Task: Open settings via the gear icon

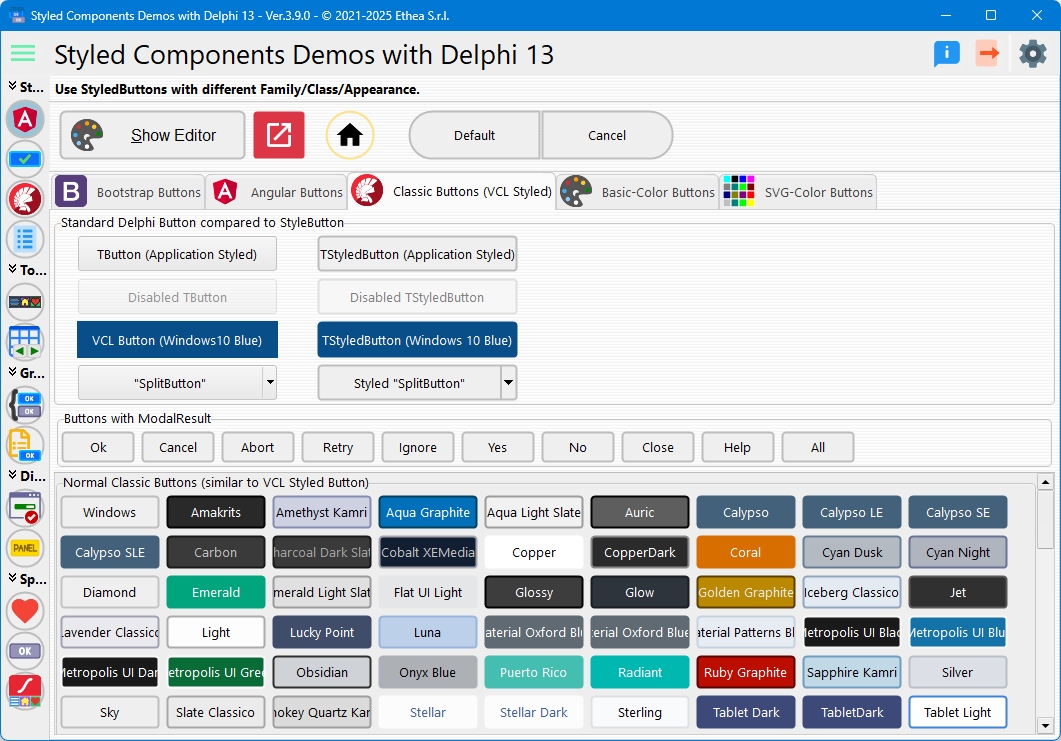Action: click(1032, 54)
